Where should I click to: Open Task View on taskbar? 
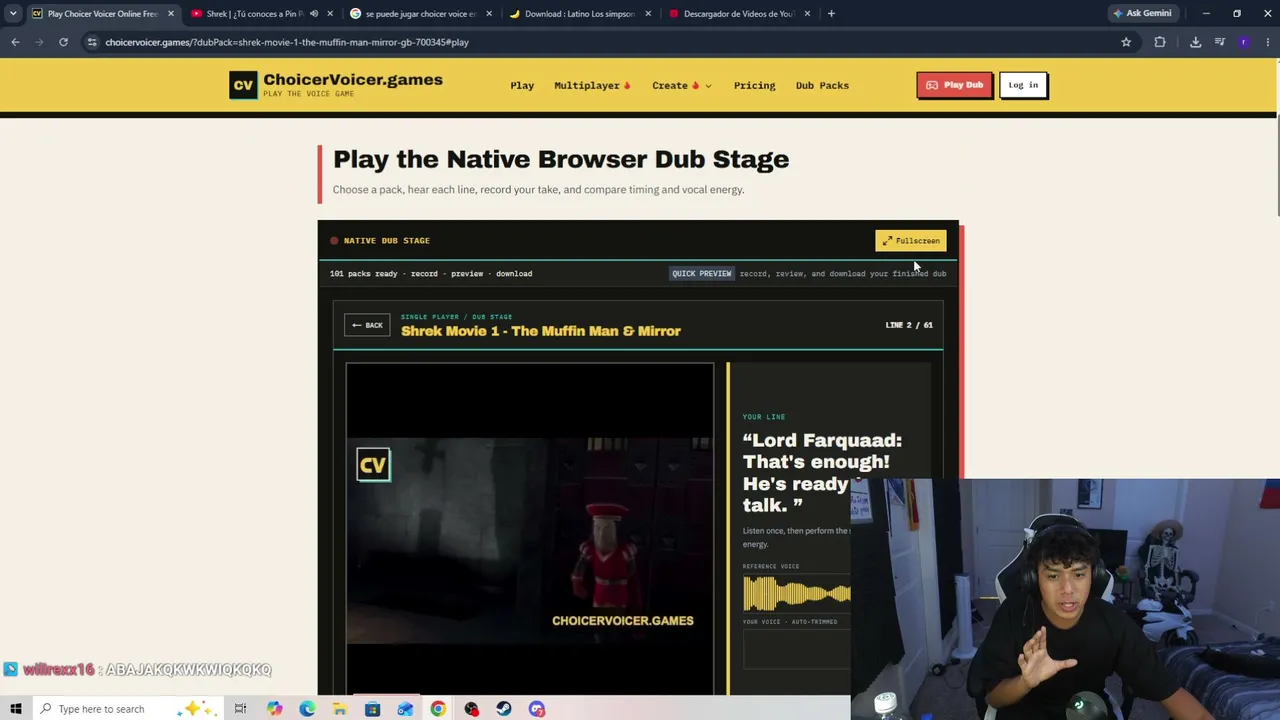pos(240,709)
